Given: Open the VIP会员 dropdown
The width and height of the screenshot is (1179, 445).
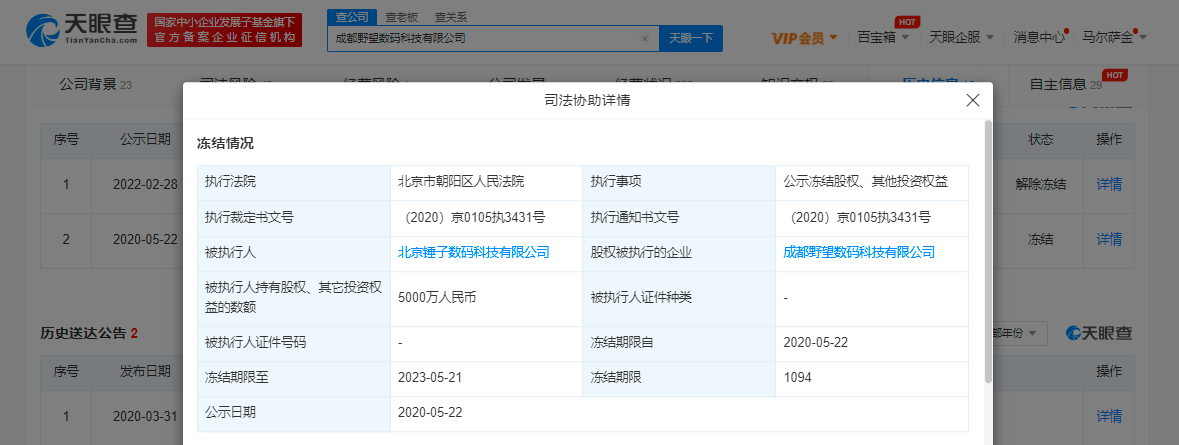Looking at the screenshot, I should pyautogui.click(x=804, y=38).
